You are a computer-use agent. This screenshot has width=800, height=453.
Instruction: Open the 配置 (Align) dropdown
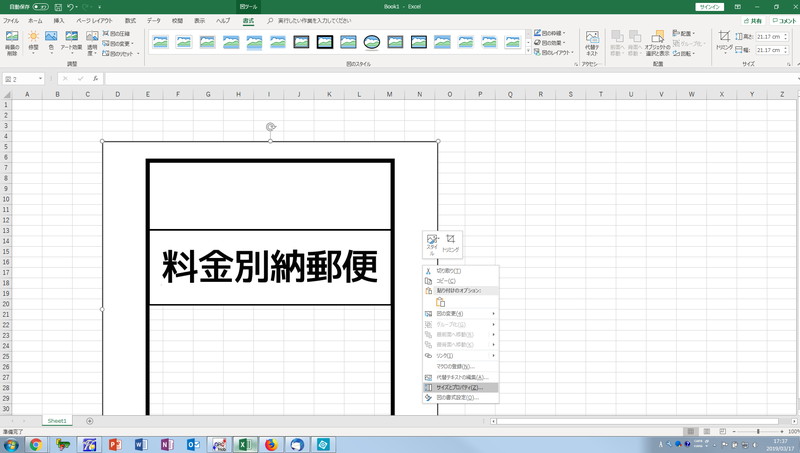684,33
